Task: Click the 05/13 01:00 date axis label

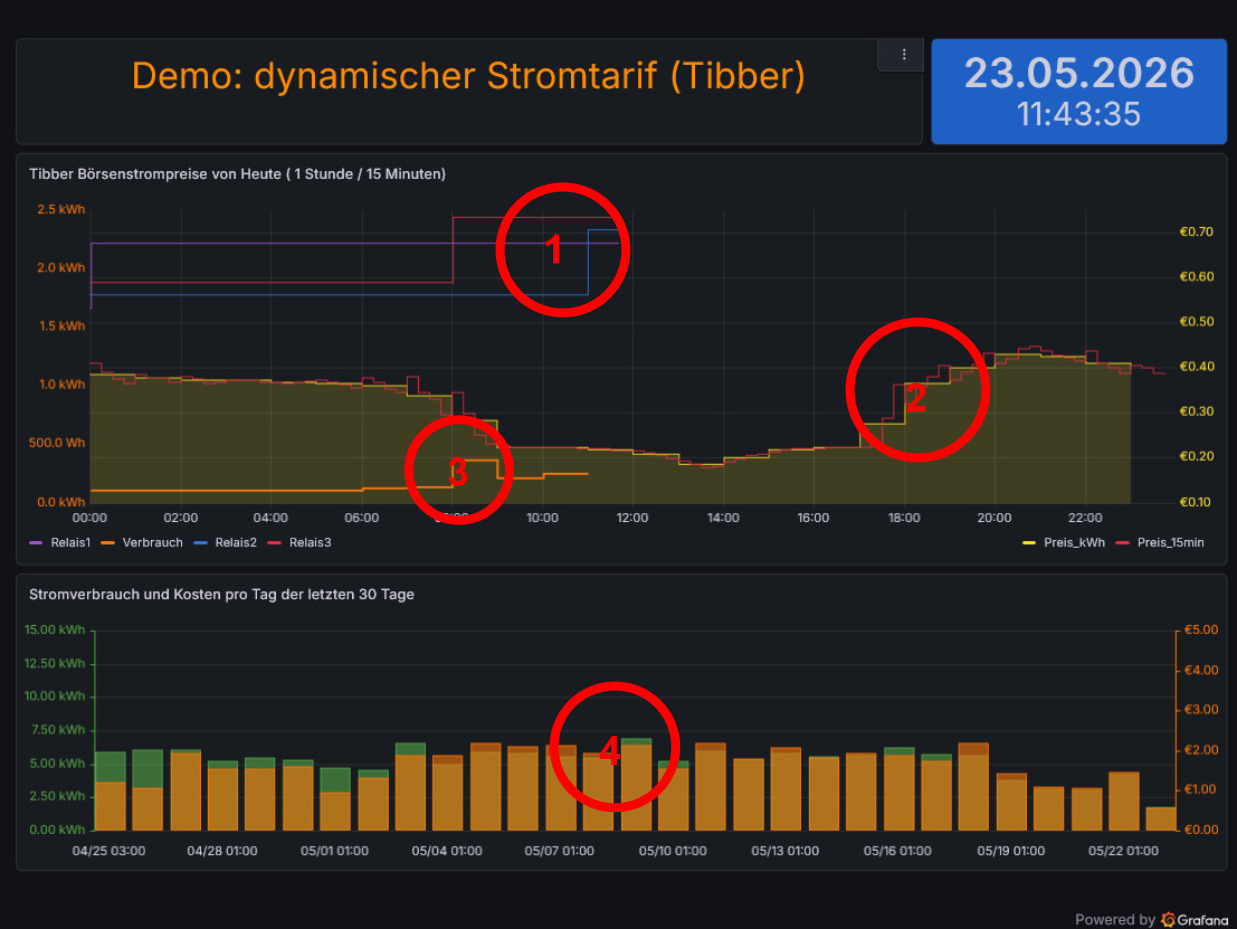Action: click(x=785, y=851)
